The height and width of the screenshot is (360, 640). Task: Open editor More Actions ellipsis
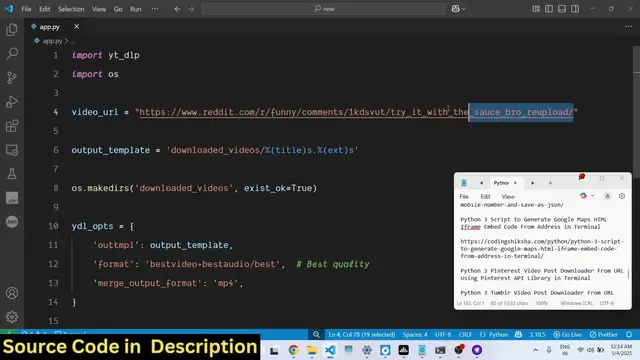(628, 27)
